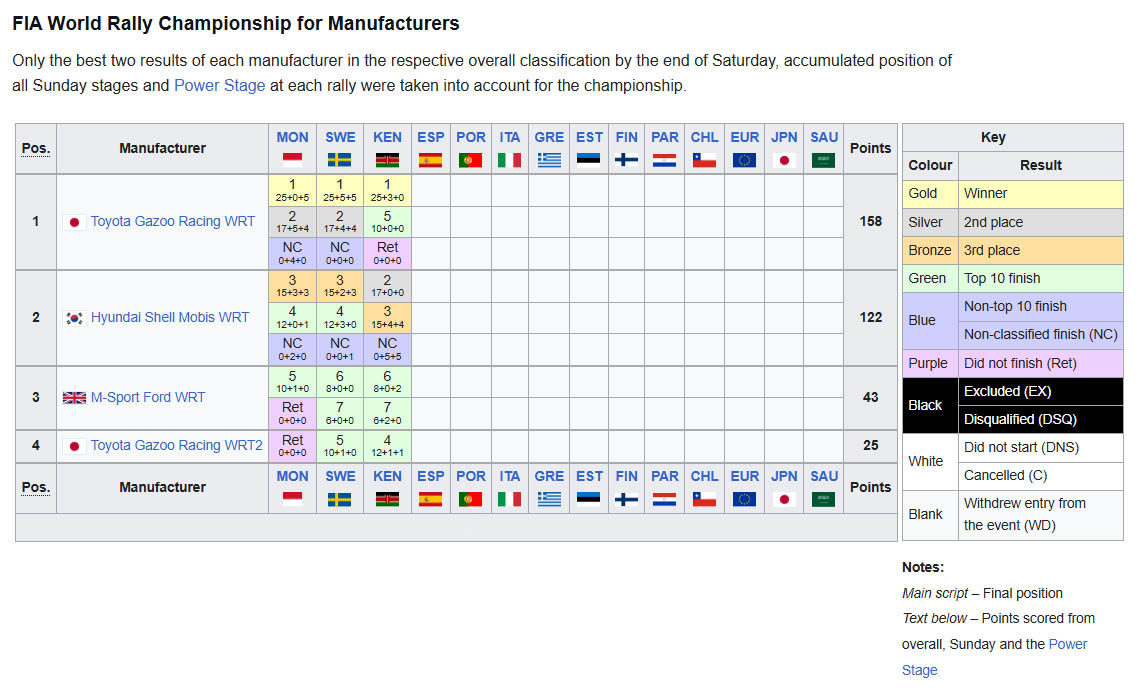Click the EUR link in bottom header row

[x=744, y=476]
